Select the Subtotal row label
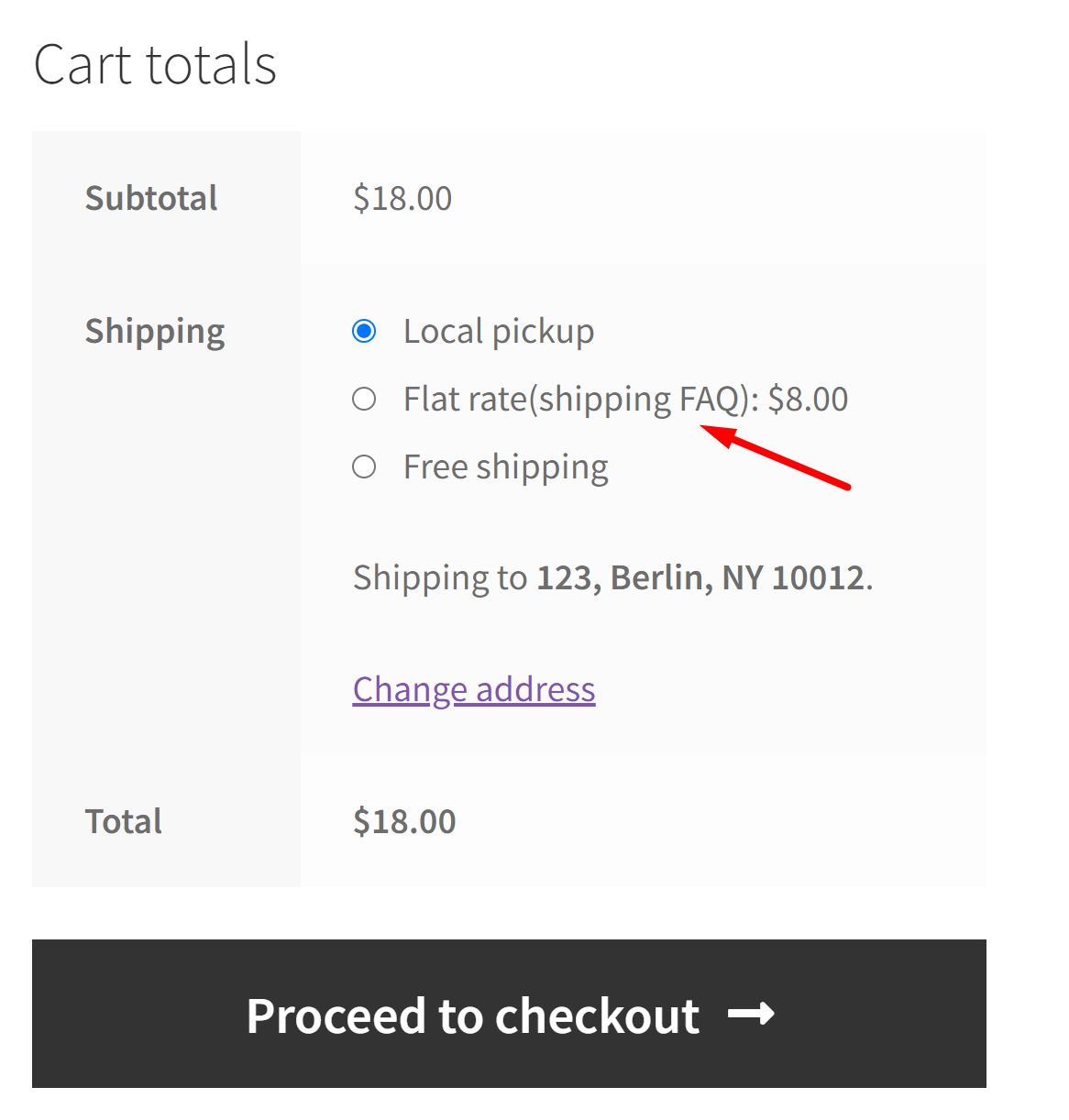This screenshot has width=1069, height=1120. coord(151,198)
